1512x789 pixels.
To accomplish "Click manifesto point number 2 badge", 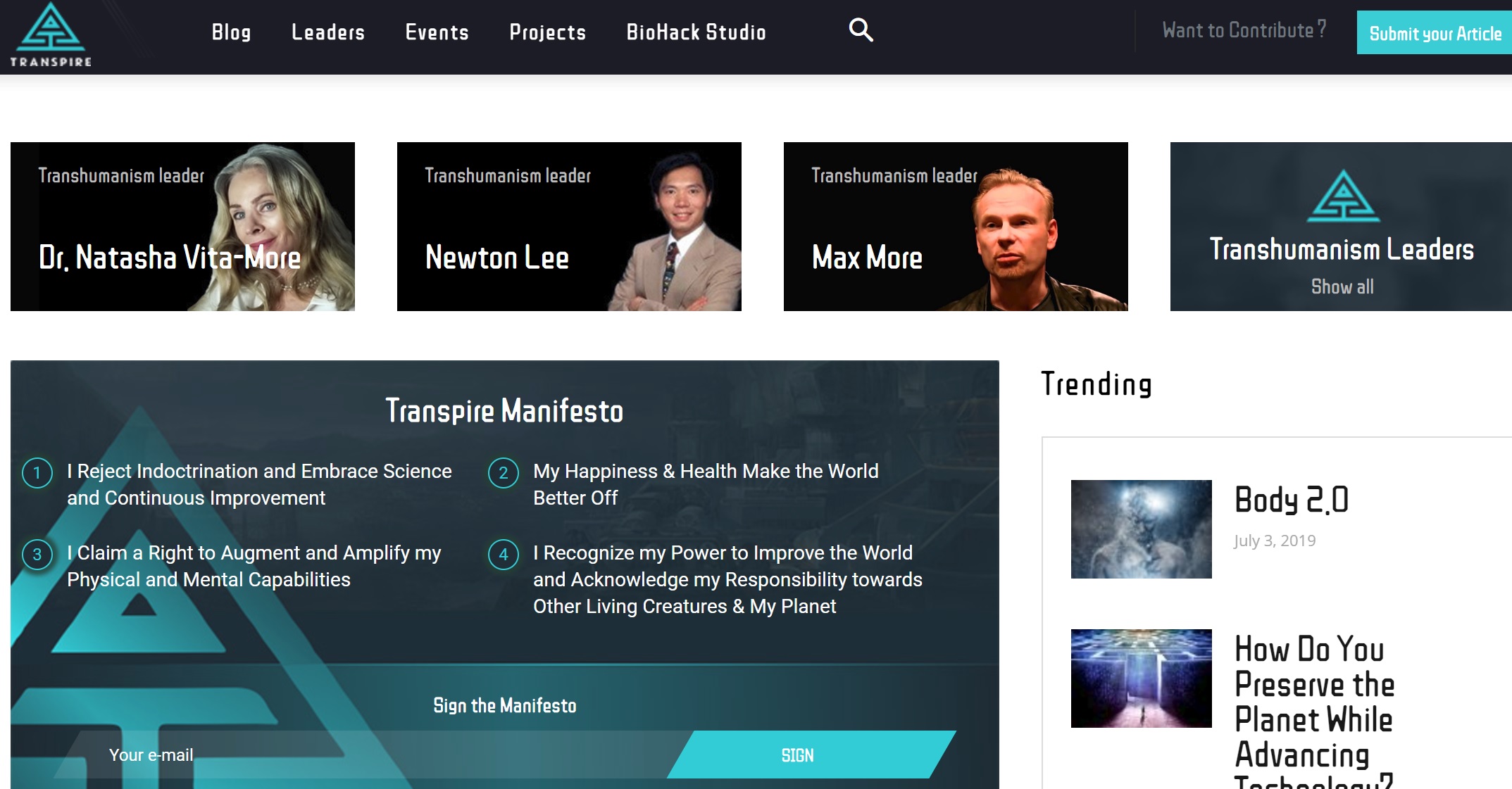I will pos(502,473).
